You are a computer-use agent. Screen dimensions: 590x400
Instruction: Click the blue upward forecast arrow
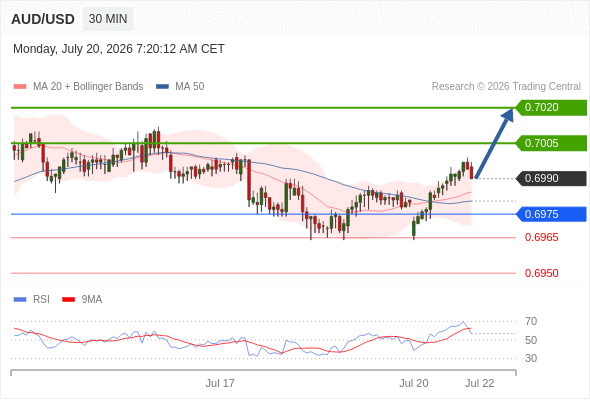pos(494,143)
